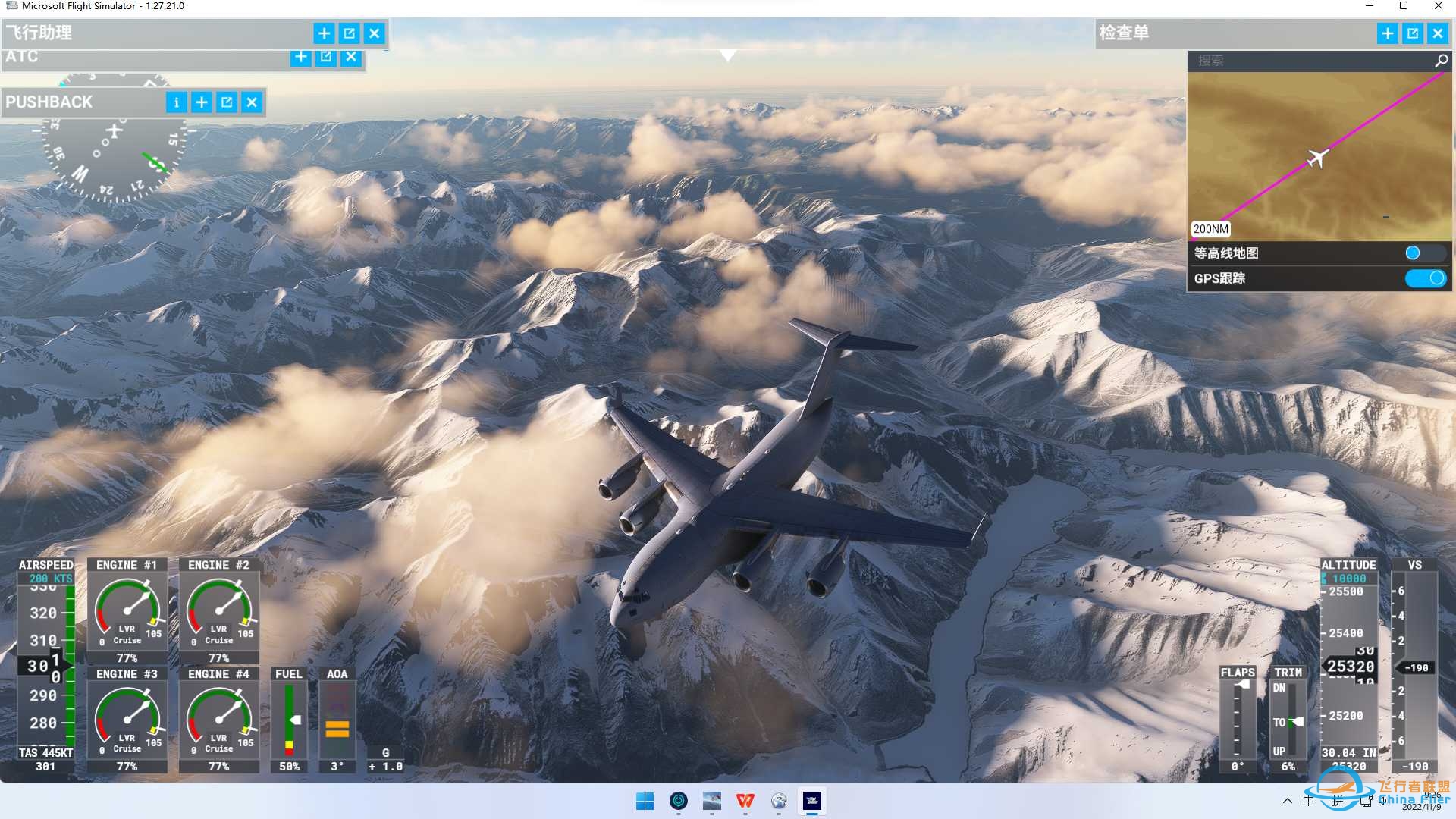Toggle the GPS跟踪 switch
Image resolution: width=1456 pixels, height=819 pixels.
[x=1425, y=278]
